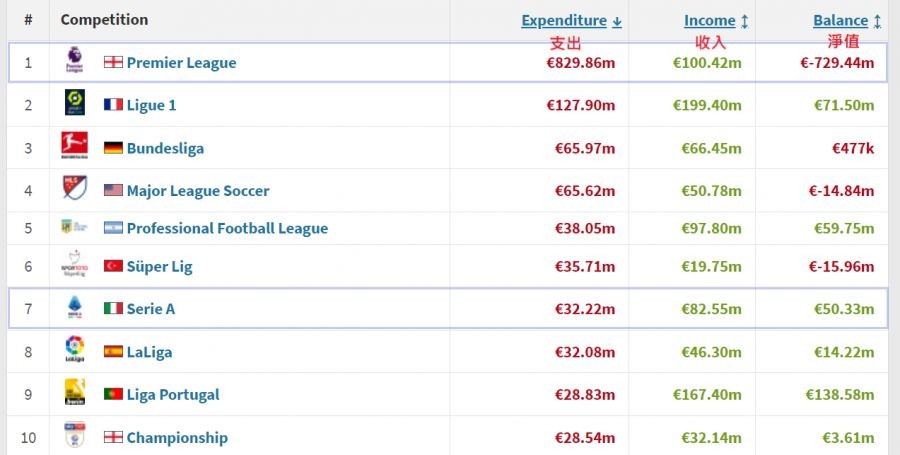The image size is (900, 455).
Task: Click the Süper Lig logo icon
Action: [75, 266]
